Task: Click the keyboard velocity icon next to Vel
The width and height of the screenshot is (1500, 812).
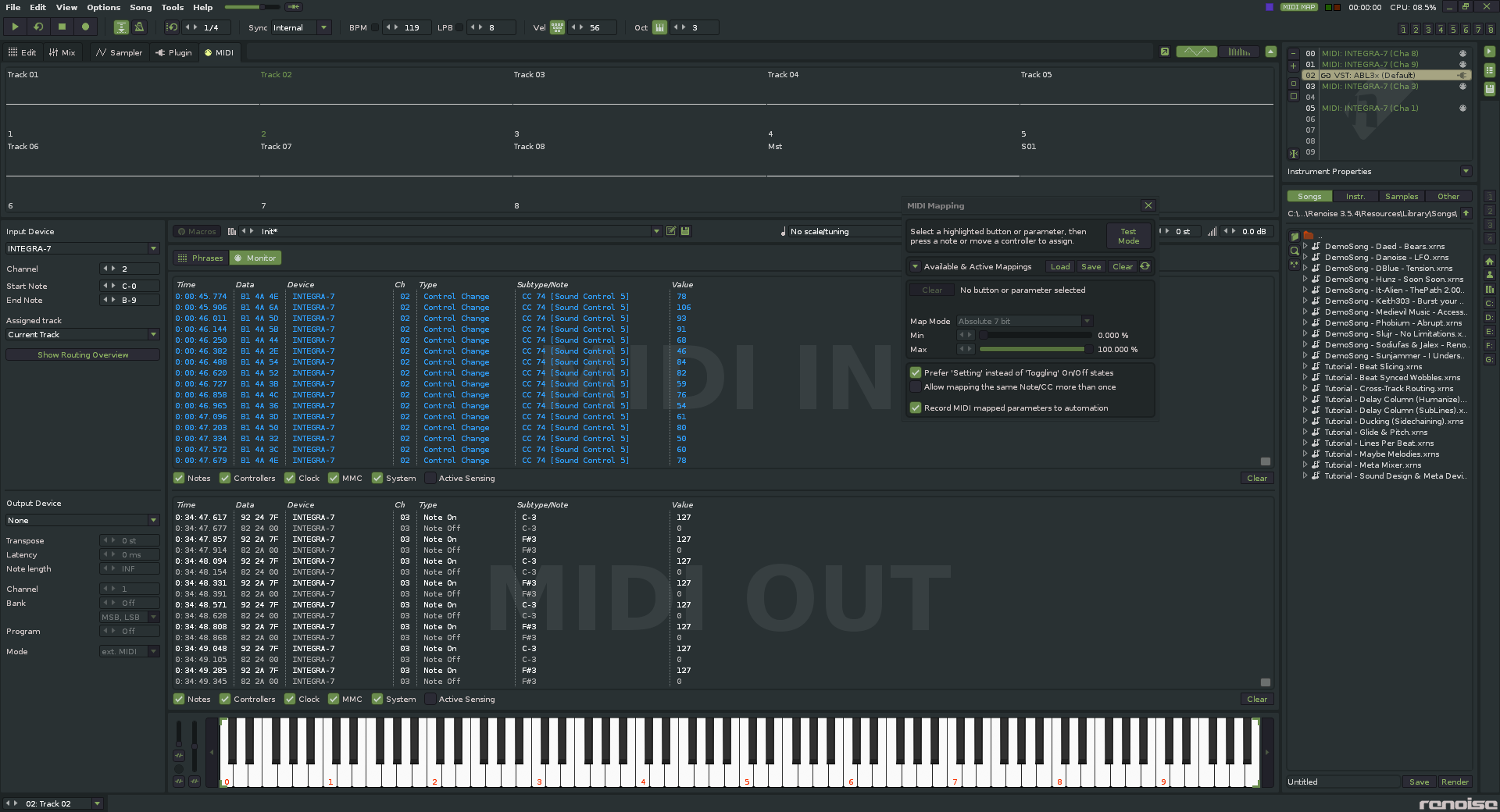Action: tap(557, 27)
